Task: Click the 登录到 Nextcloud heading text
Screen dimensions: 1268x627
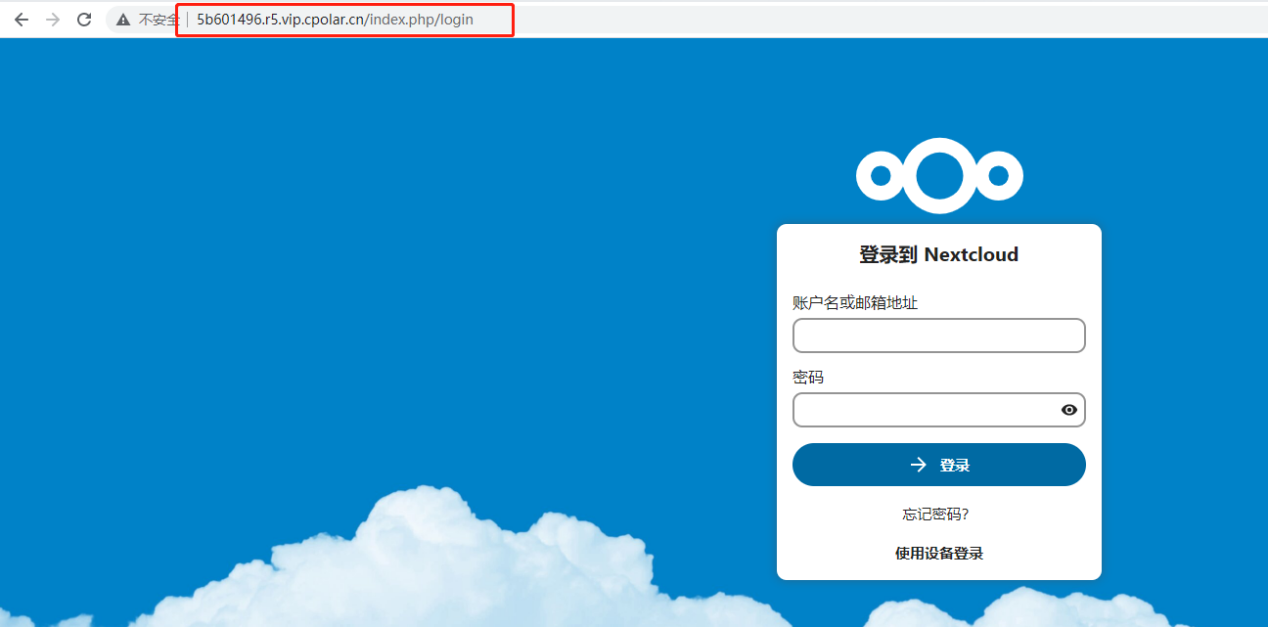Action: pyautogui.click(x=939, y=254)
